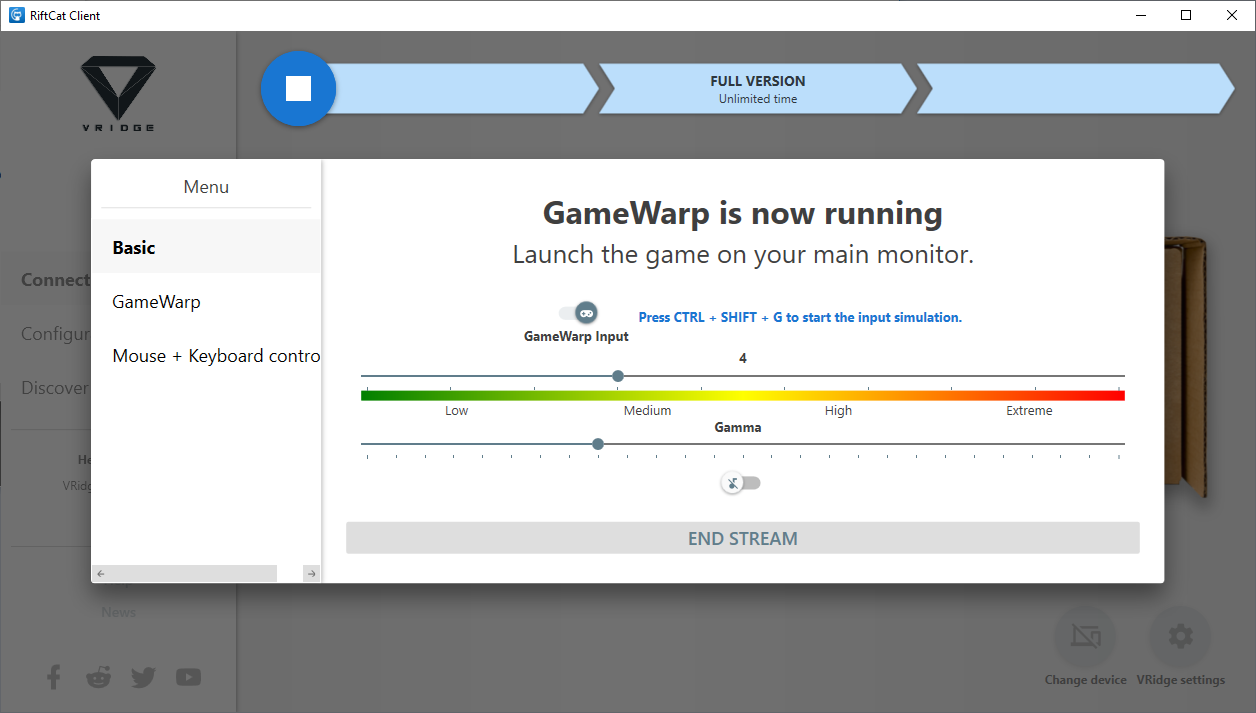Click the CTRL + SHIFT + G hint text

pos(800,317)
